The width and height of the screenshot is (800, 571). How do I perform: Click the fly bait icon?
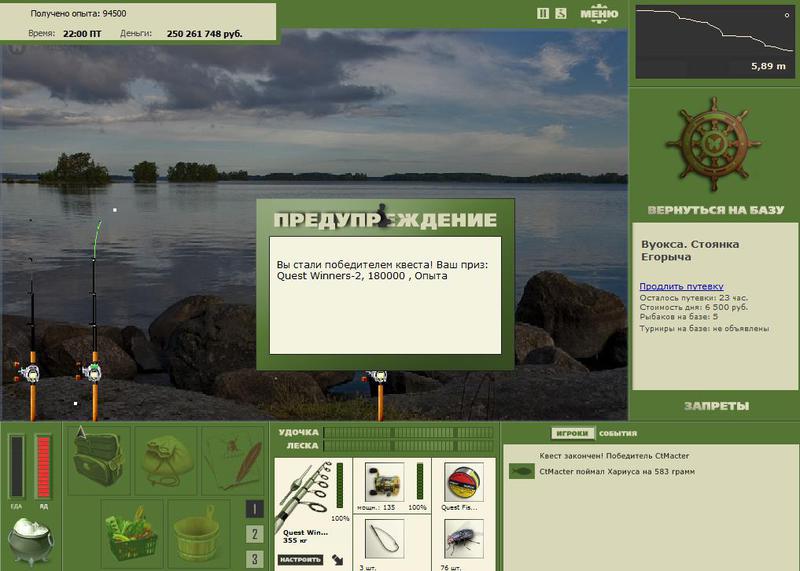coord(464,539)
